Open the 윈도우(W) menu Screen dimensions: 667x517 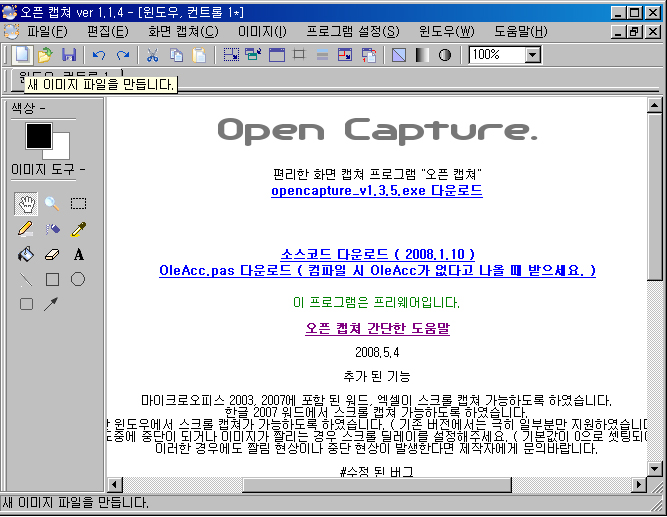(447, 32)
